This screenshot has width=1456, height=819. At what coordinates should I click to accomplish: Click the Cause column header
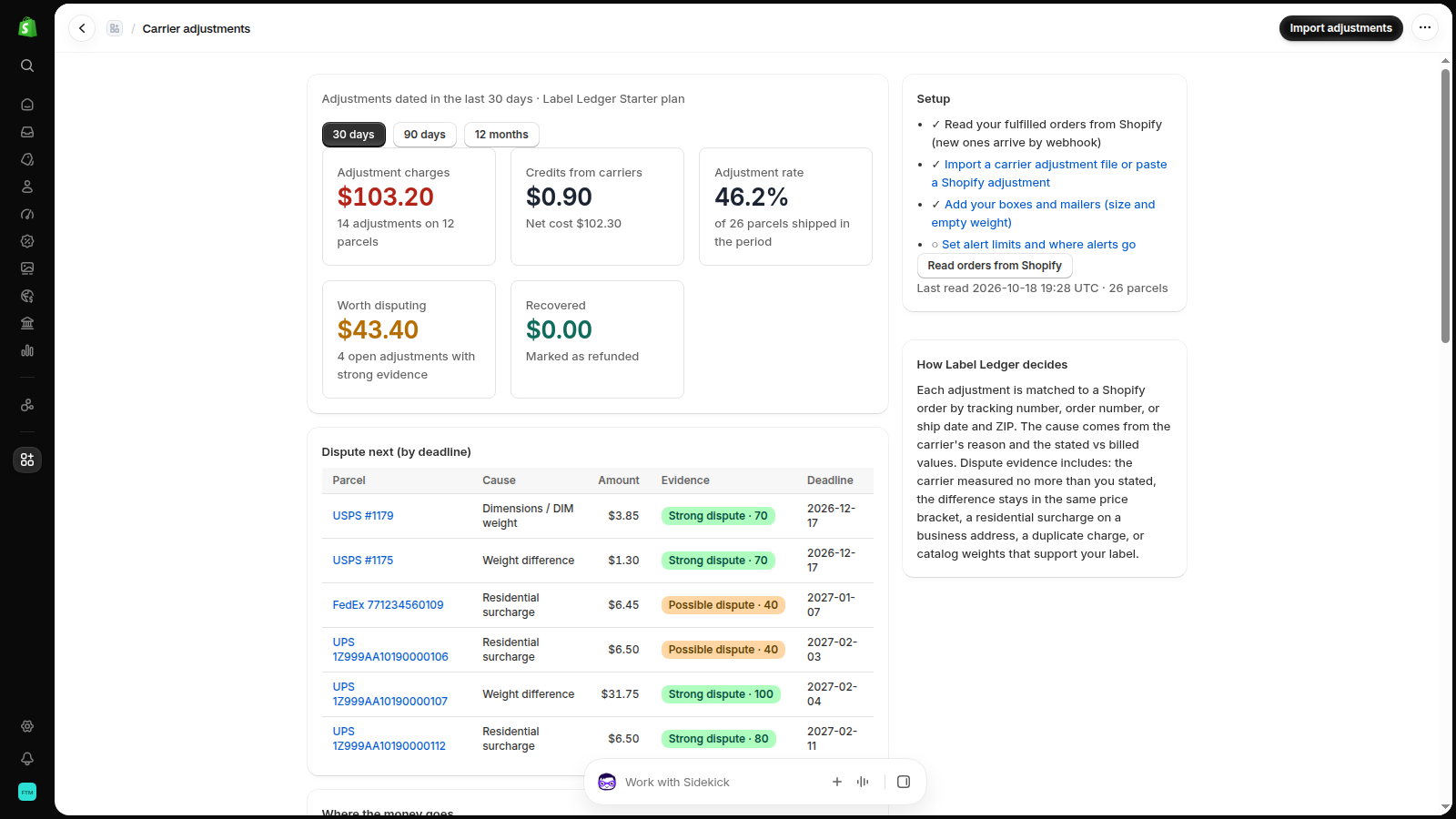click(x=499, y=480)
